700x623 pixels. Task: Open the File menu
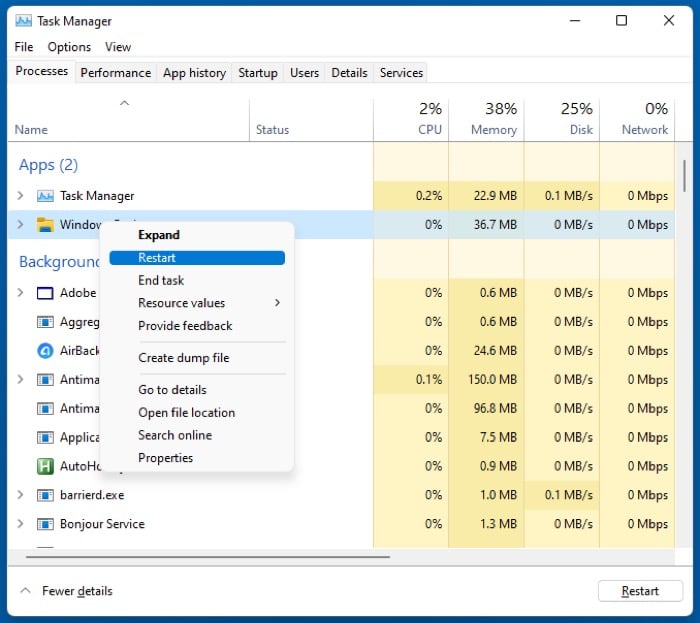pos(24,47)
